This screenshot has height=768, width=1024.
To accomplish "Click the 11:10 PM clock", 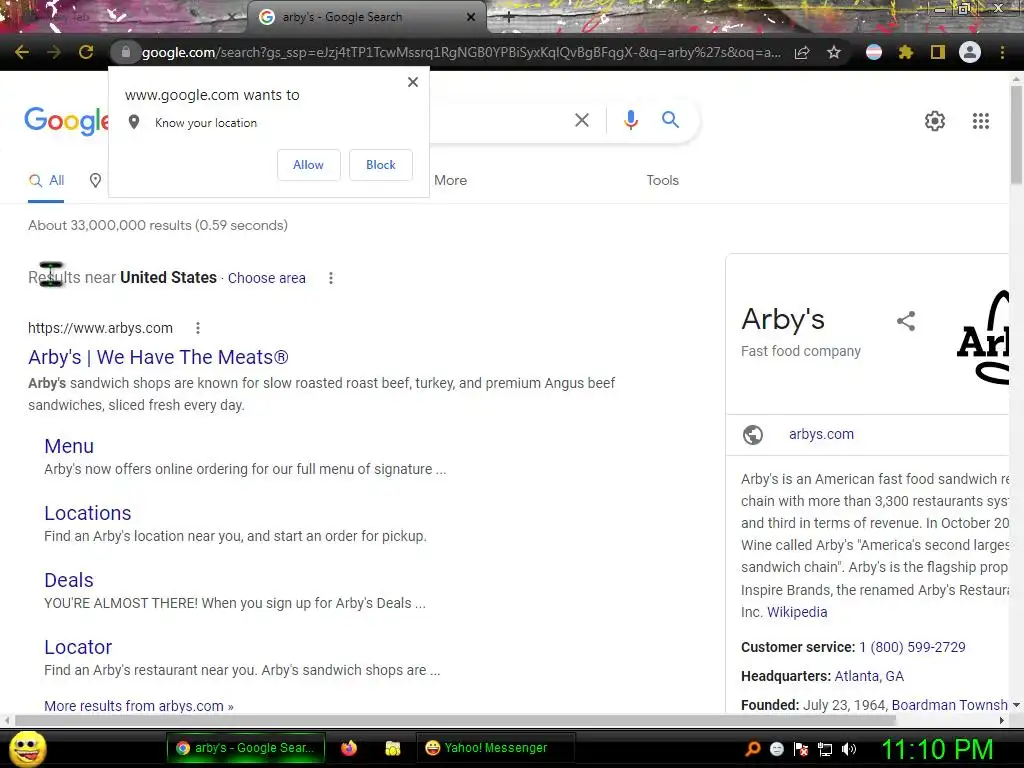I will [x=937, y=749].
